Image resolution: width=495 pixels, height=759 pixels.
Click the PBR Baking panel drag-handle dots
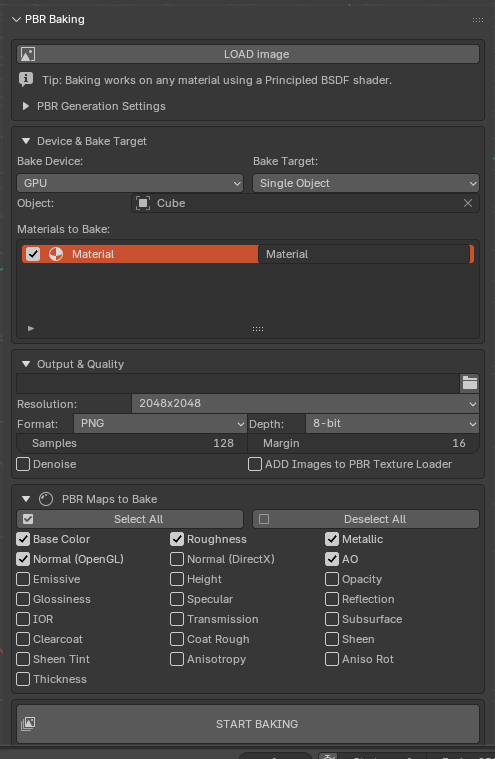coord(478,20)
